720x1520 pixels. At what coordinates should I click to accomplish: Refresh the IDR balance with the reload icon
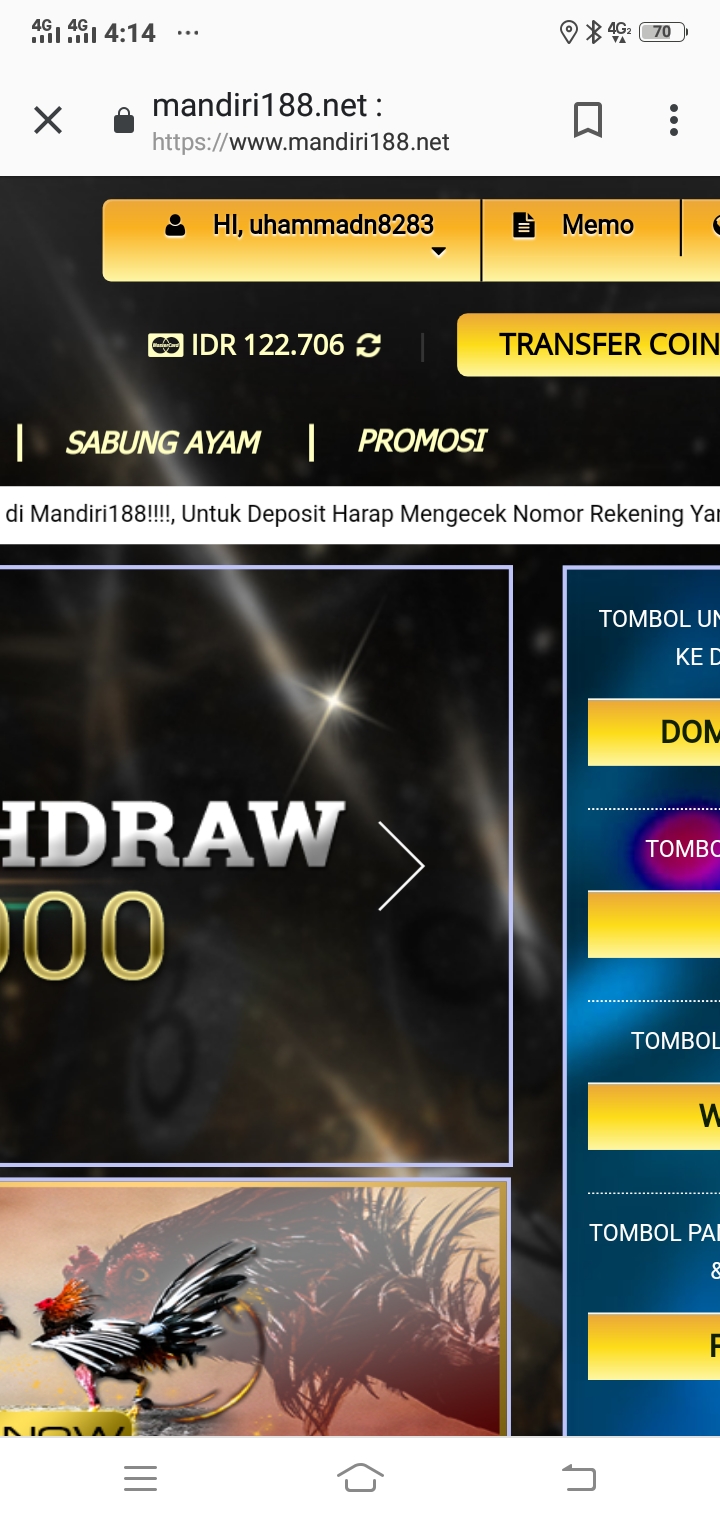(369, 345)
